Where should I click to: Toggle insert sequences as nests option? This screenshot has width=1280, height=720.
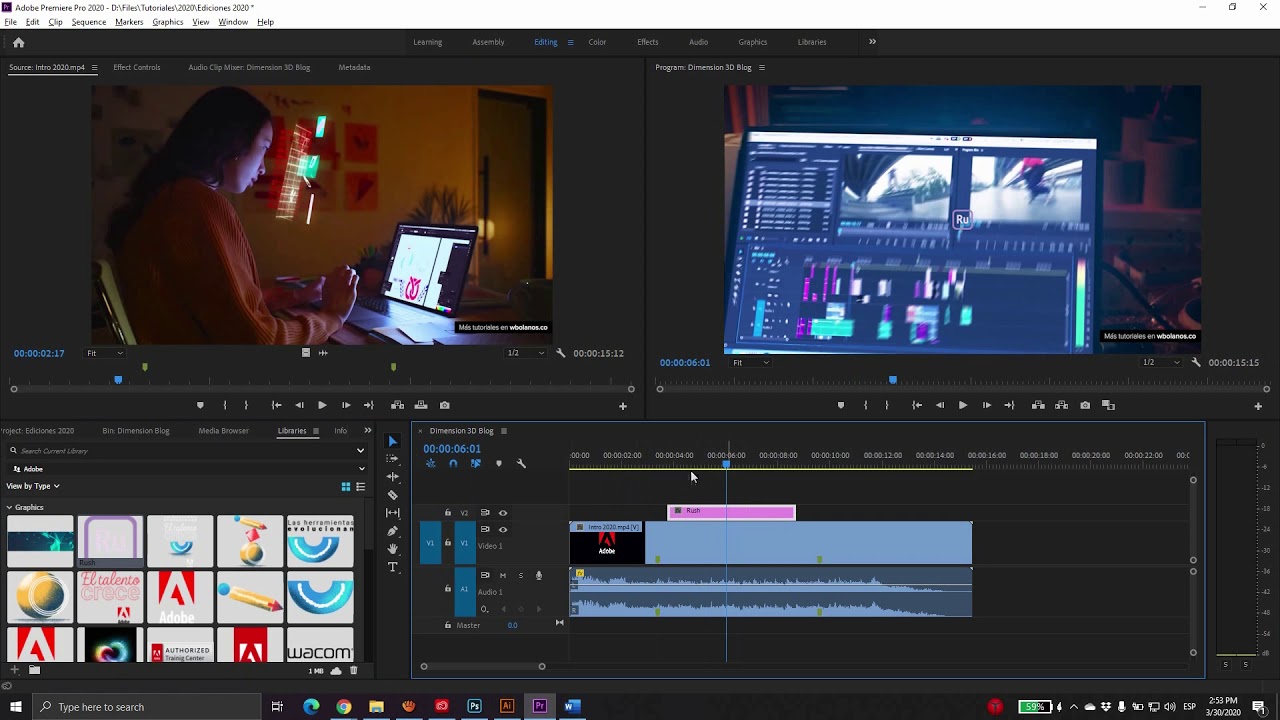[x=430, y=463]
